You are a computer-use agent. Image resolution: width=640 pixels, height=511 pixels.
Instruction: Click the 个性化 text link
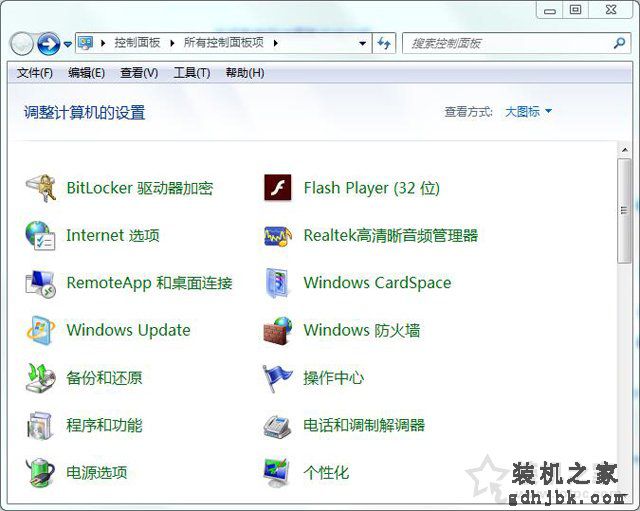pos(326,472)
